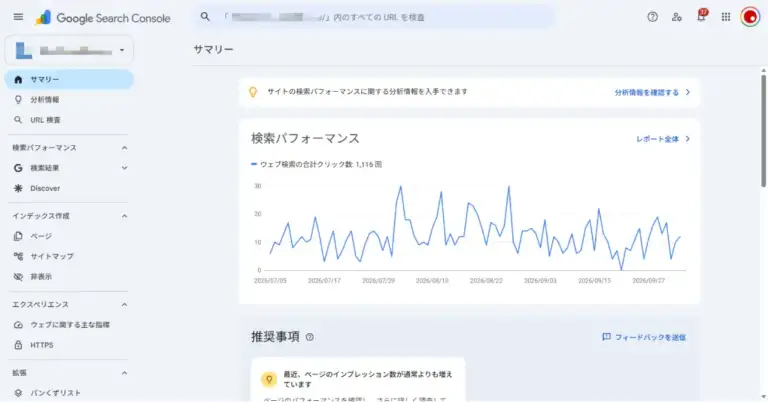Open ページ in the sidebar
Viewport: 768px width, 402px height.
coord(69,236)
